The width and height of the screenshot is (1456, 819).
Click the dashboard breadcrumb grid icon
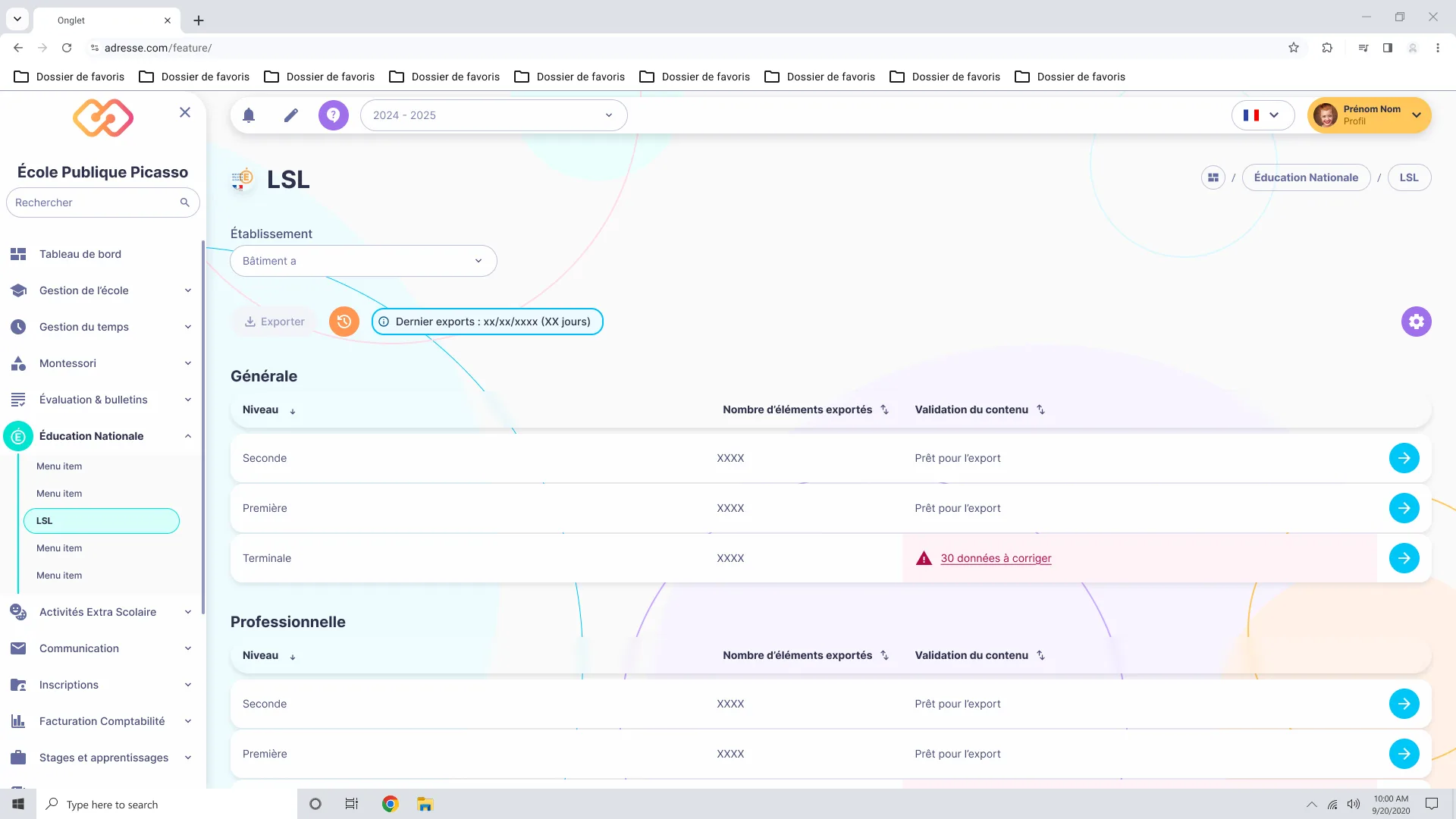1213,177
